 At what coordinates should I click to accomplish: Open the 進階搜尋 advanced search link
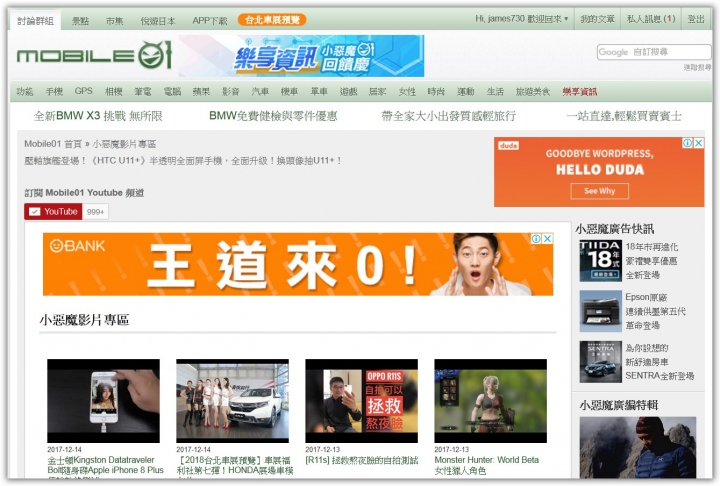(697, 67)
